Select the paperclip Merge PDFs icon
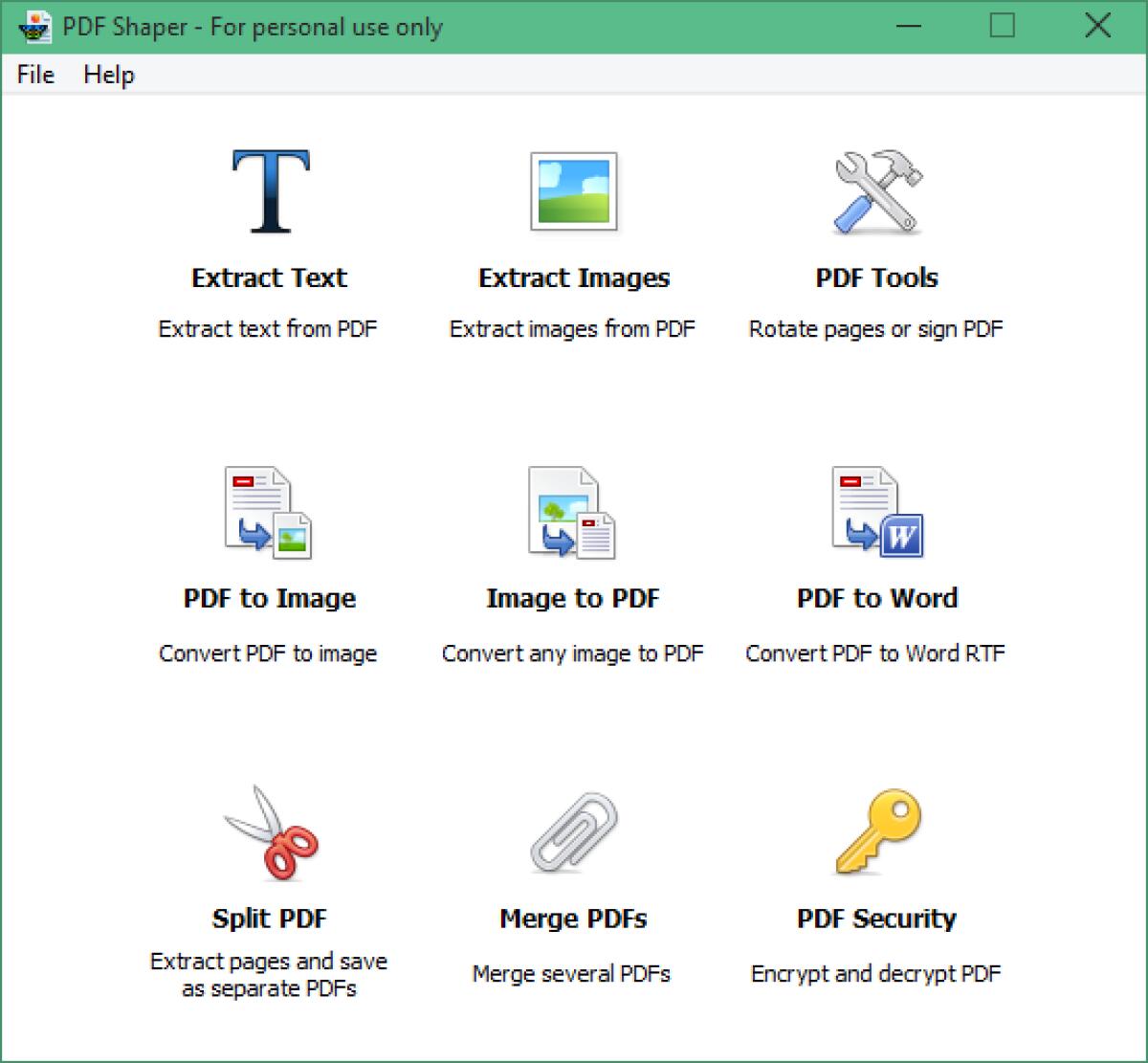This screenshot has width=1148, height=1063. click(x=573, y=832)
